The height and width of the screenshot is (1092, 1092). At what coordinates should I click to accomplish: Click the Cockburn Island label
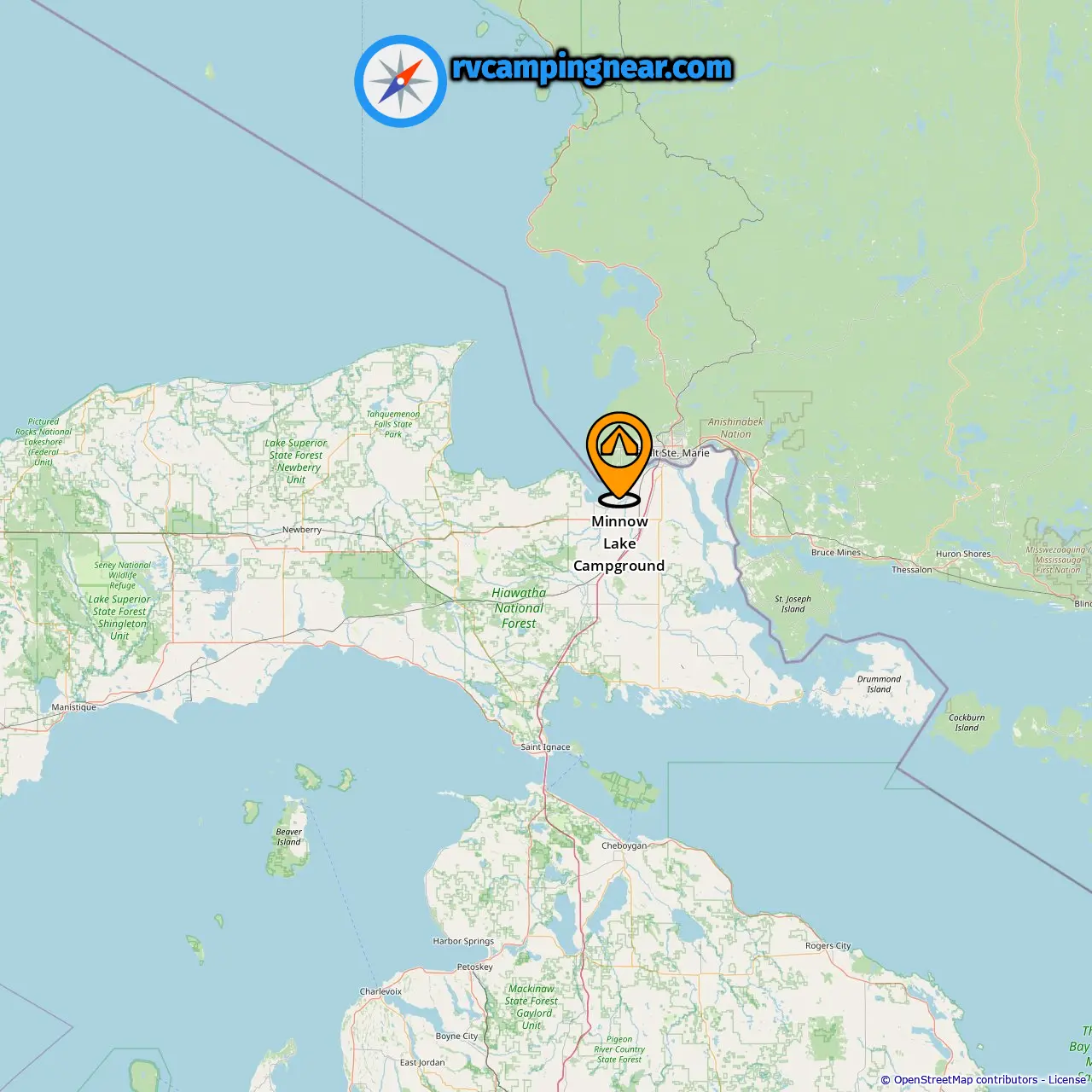point(967,723)
